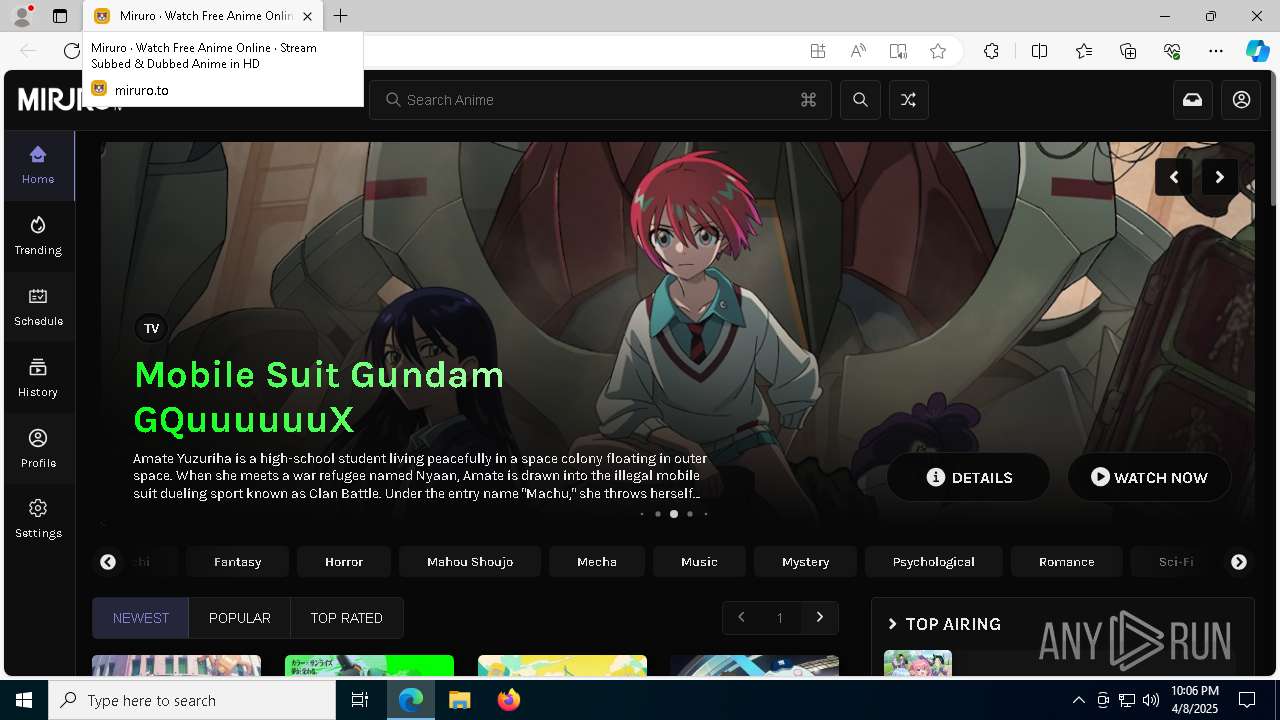Select the Fantasy genre

point(238,562)
